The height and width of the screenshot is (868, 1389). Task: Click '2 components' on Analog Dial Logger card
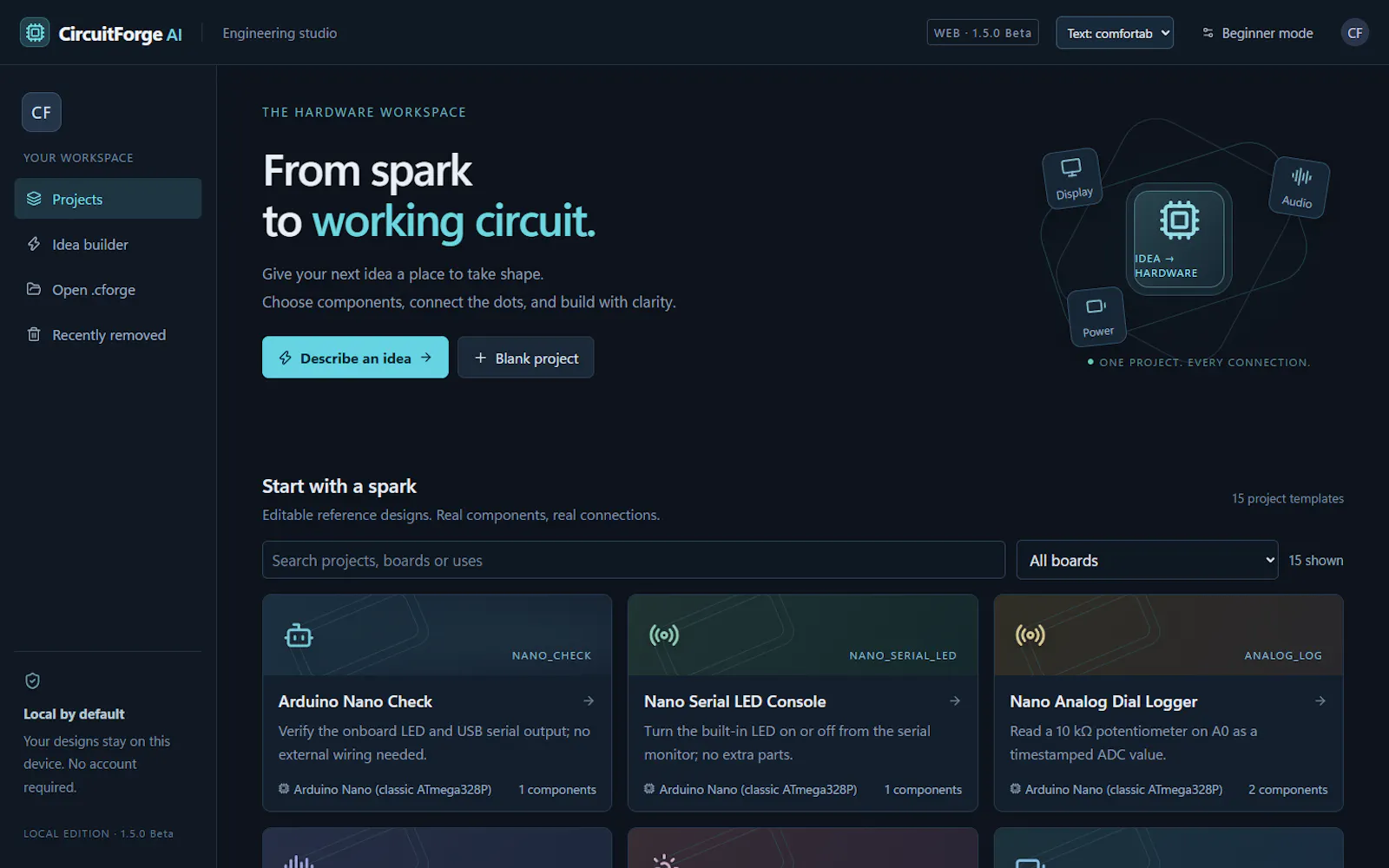pos(1287,789)
